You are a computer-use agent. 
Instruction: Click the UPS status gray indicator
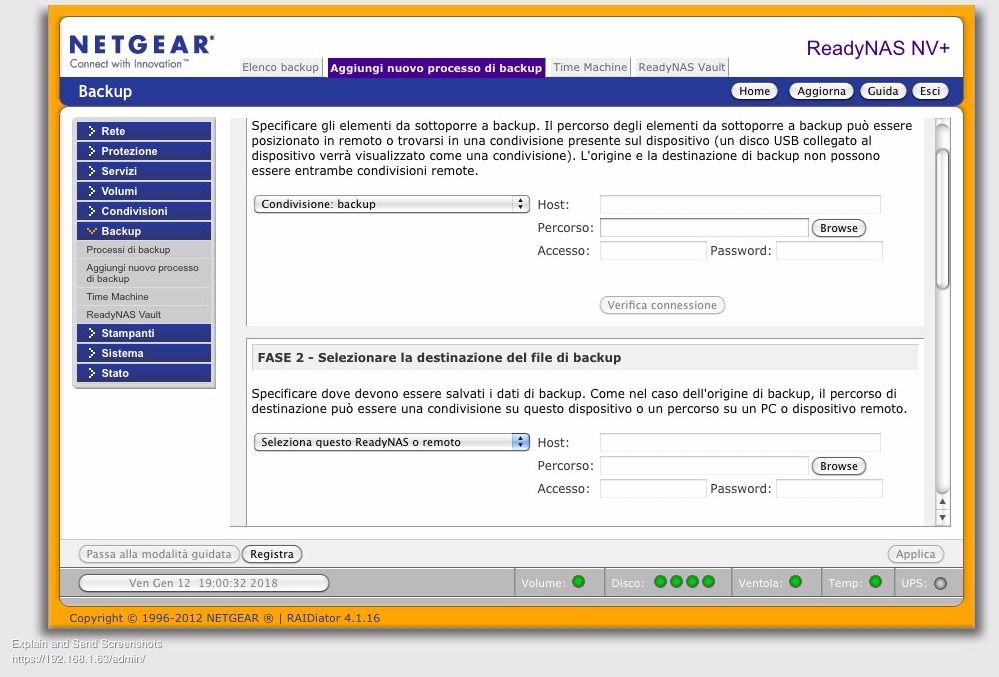pos(940,583)
